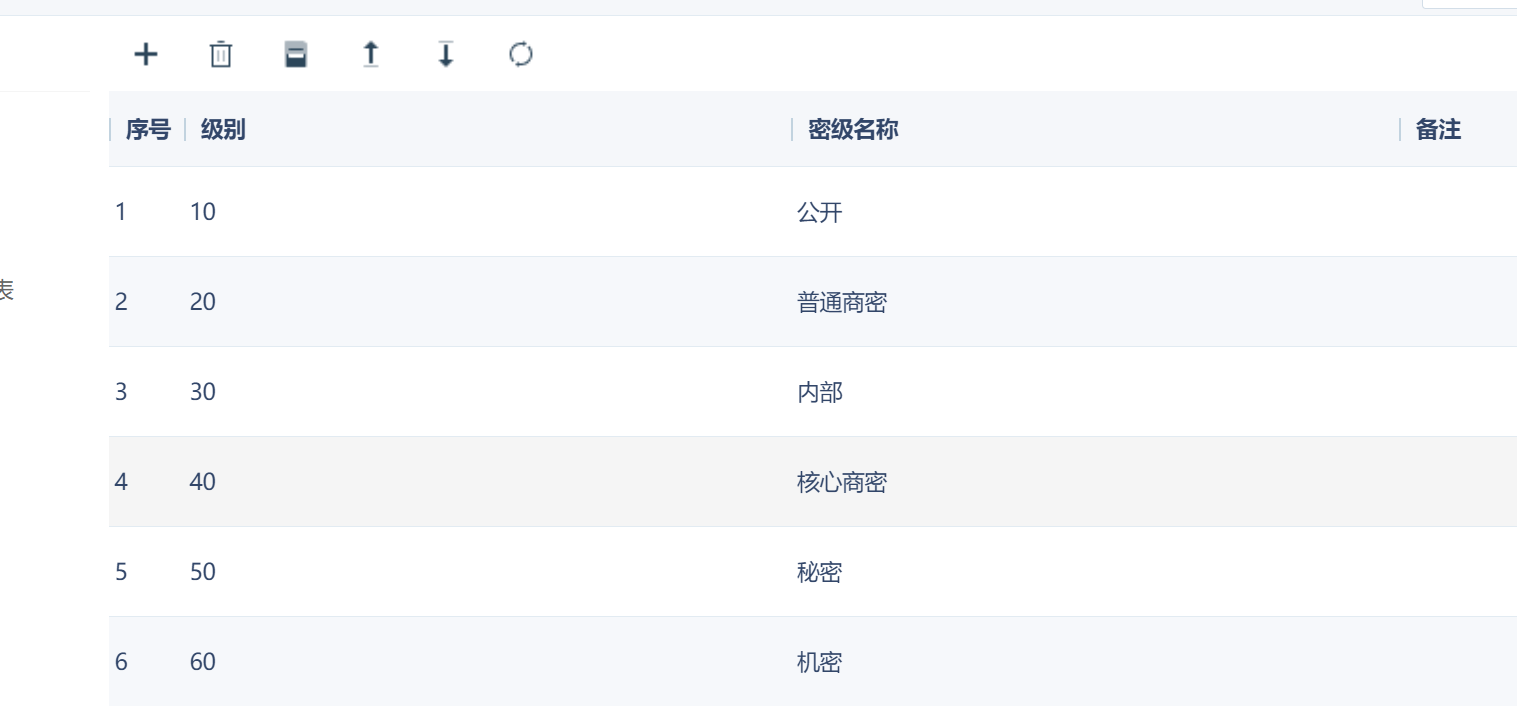Click the save disk icon
Screen dimensions: 1517x706
pyautogui.click(x=296, y=55)
